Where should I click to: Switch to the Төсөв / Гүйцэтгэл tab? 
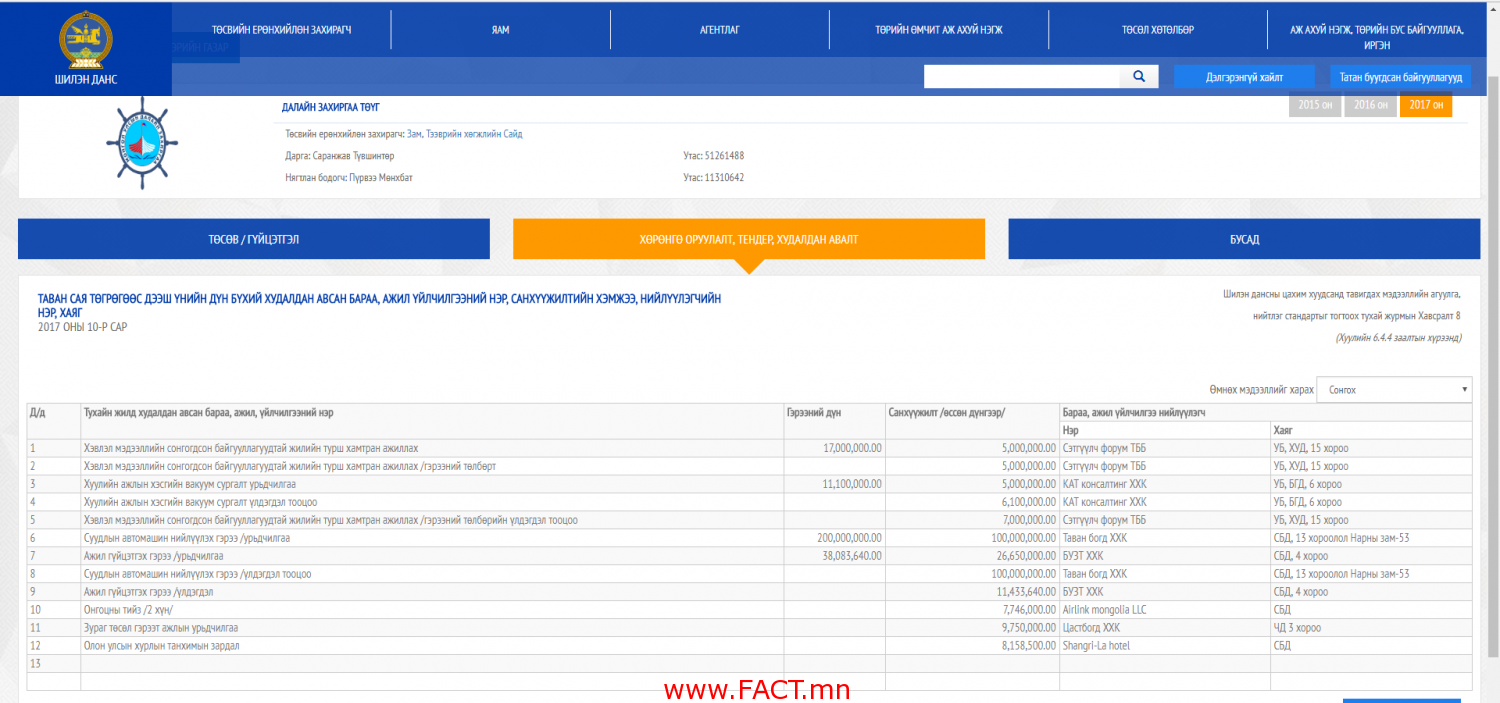pyautogui.click(x=254, y=240)
